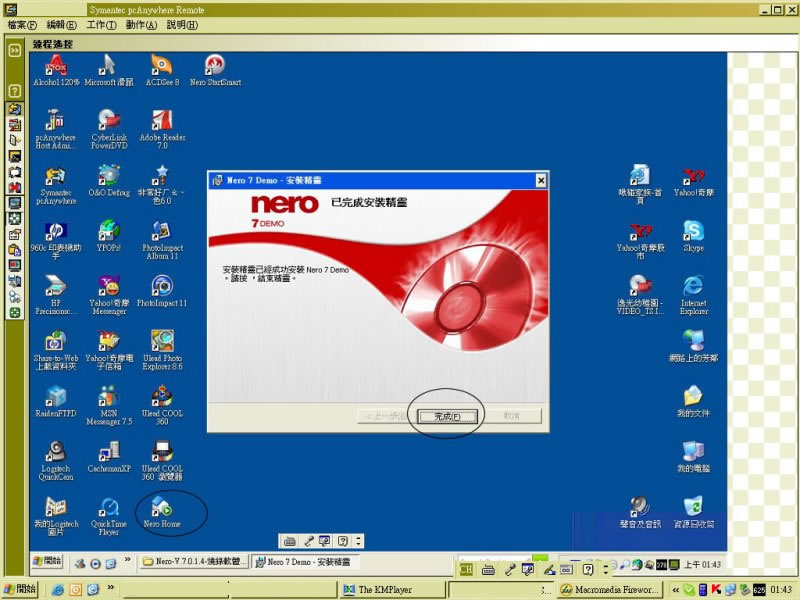This screenshot has height=600, width=800.
Task: Expand pcAnywhere sidebar with top arrow icon
Action: click(14, 50)
